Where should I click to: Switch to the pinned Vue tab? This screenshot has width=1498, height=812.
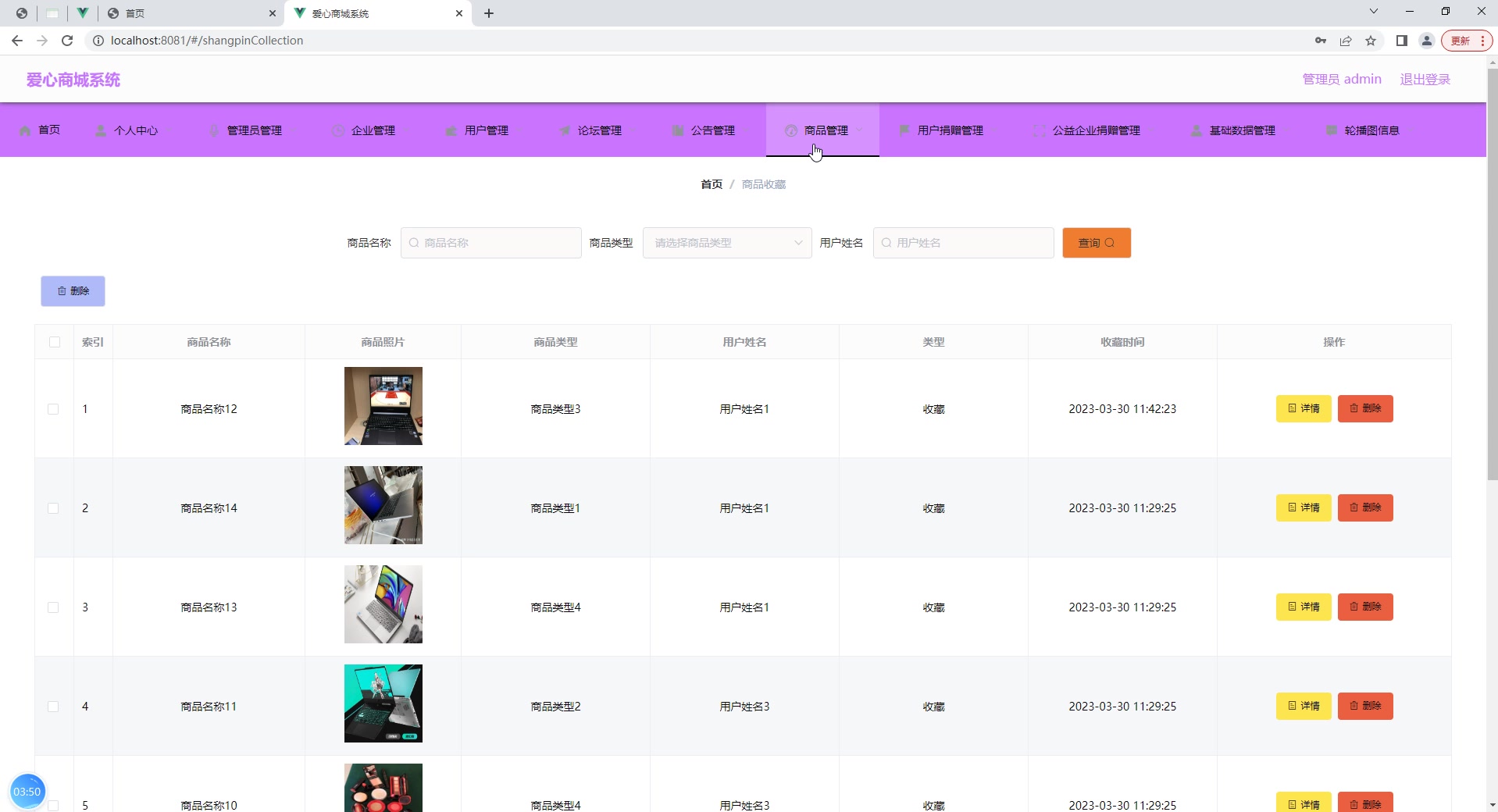(x=82, y=13)
